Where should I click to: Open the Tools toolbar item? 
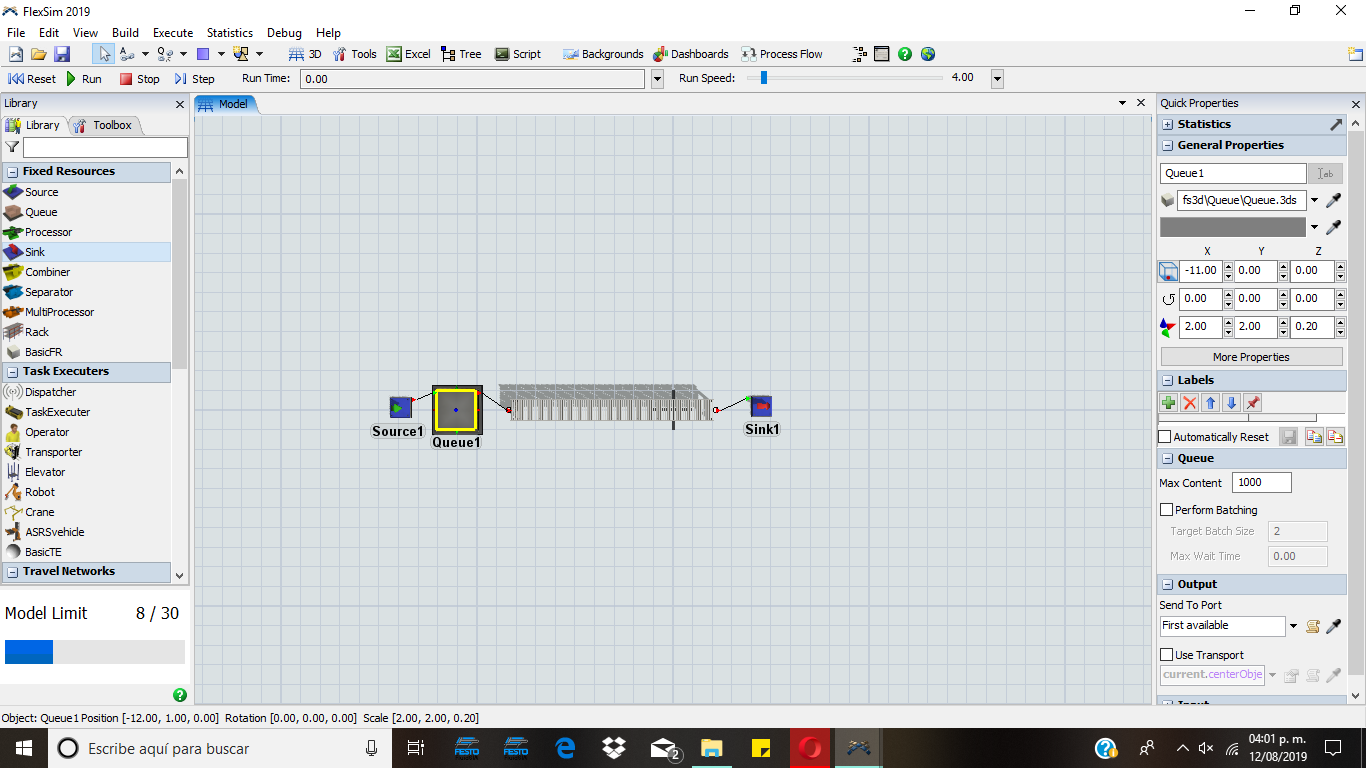point(354,54)
